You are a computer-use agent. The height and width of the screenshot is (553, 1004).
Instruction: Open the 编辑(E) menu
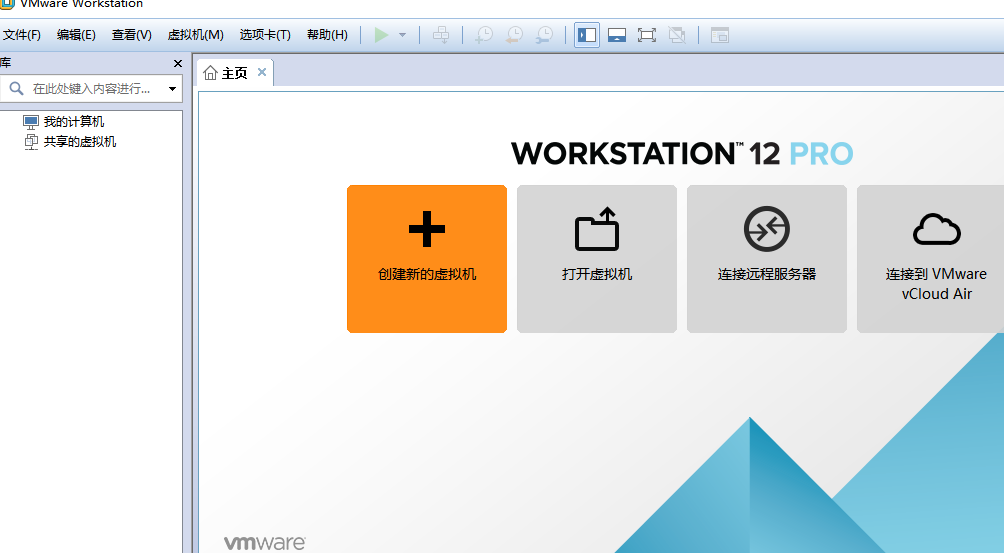(x=76, y=35)
